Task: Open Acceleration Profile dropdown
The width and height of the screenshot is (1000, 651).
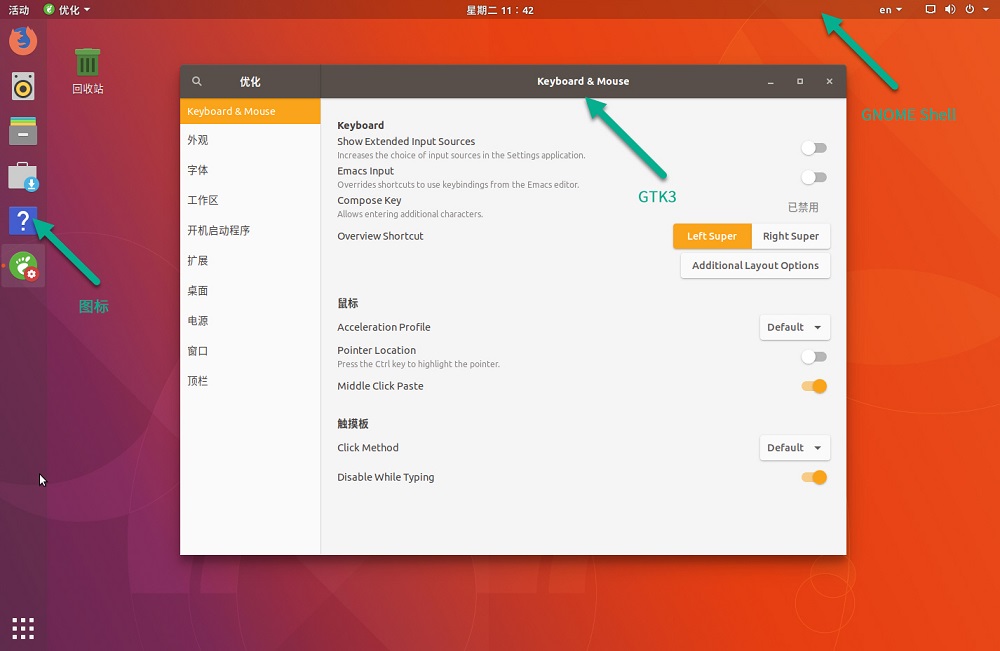Action: pos(795,327)
